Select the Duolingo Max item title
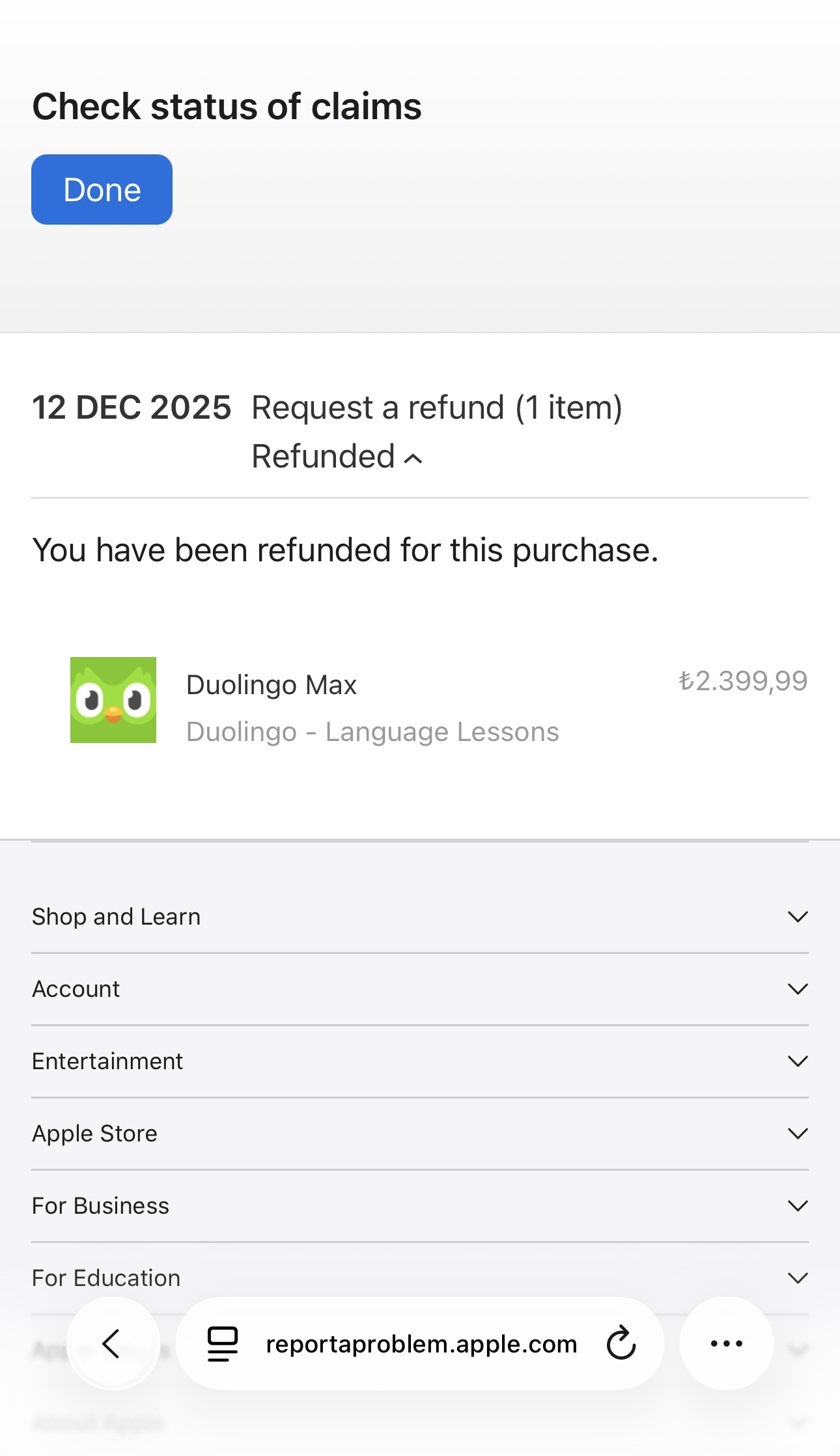 coord(272,685)
